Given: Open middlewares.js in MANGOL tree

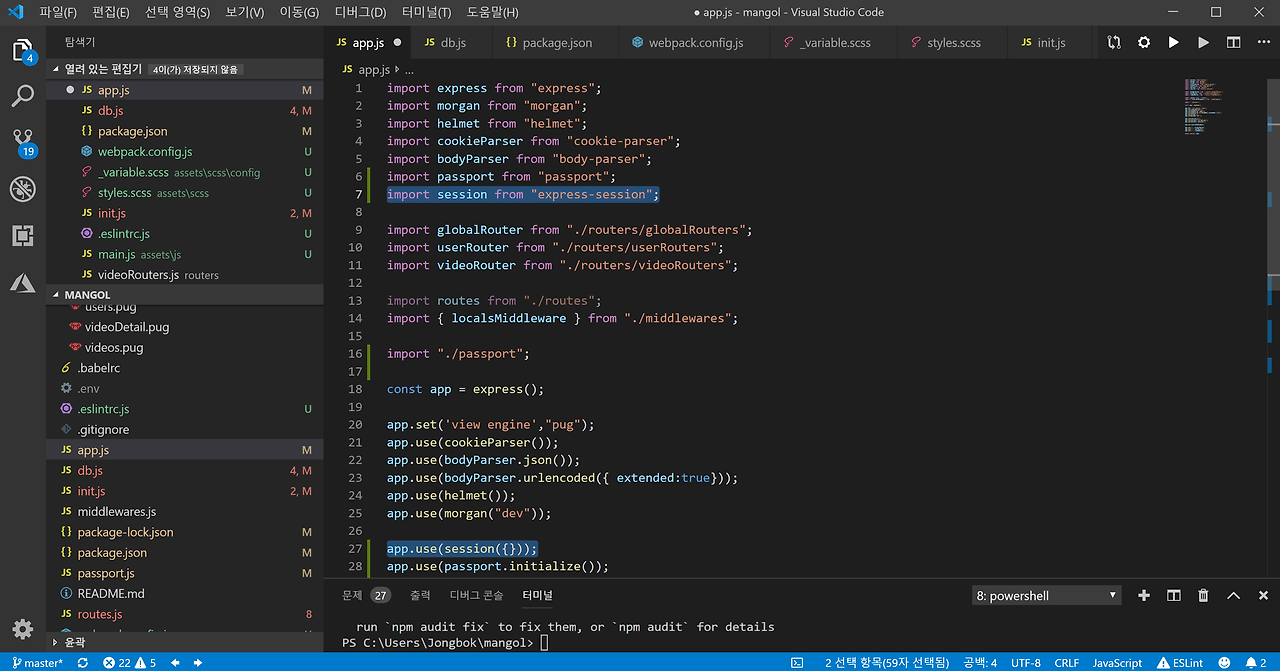Looking at the screenshot, I should pos(184,512).
